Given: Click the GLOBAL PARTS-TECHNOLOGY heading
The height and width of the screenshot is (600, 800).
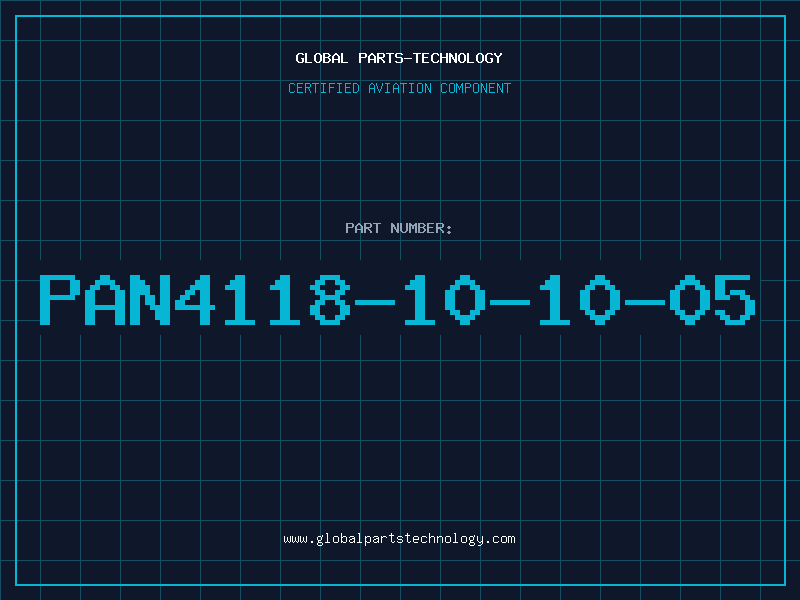Looking at the screenshot, I should (399, 58).
